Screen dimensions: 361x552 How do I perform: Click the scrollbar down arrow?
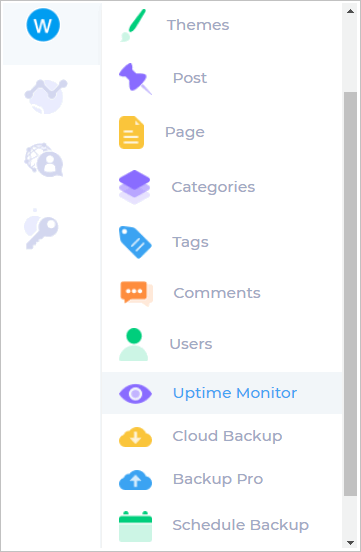pyautogui.click(x=350, y=542)
